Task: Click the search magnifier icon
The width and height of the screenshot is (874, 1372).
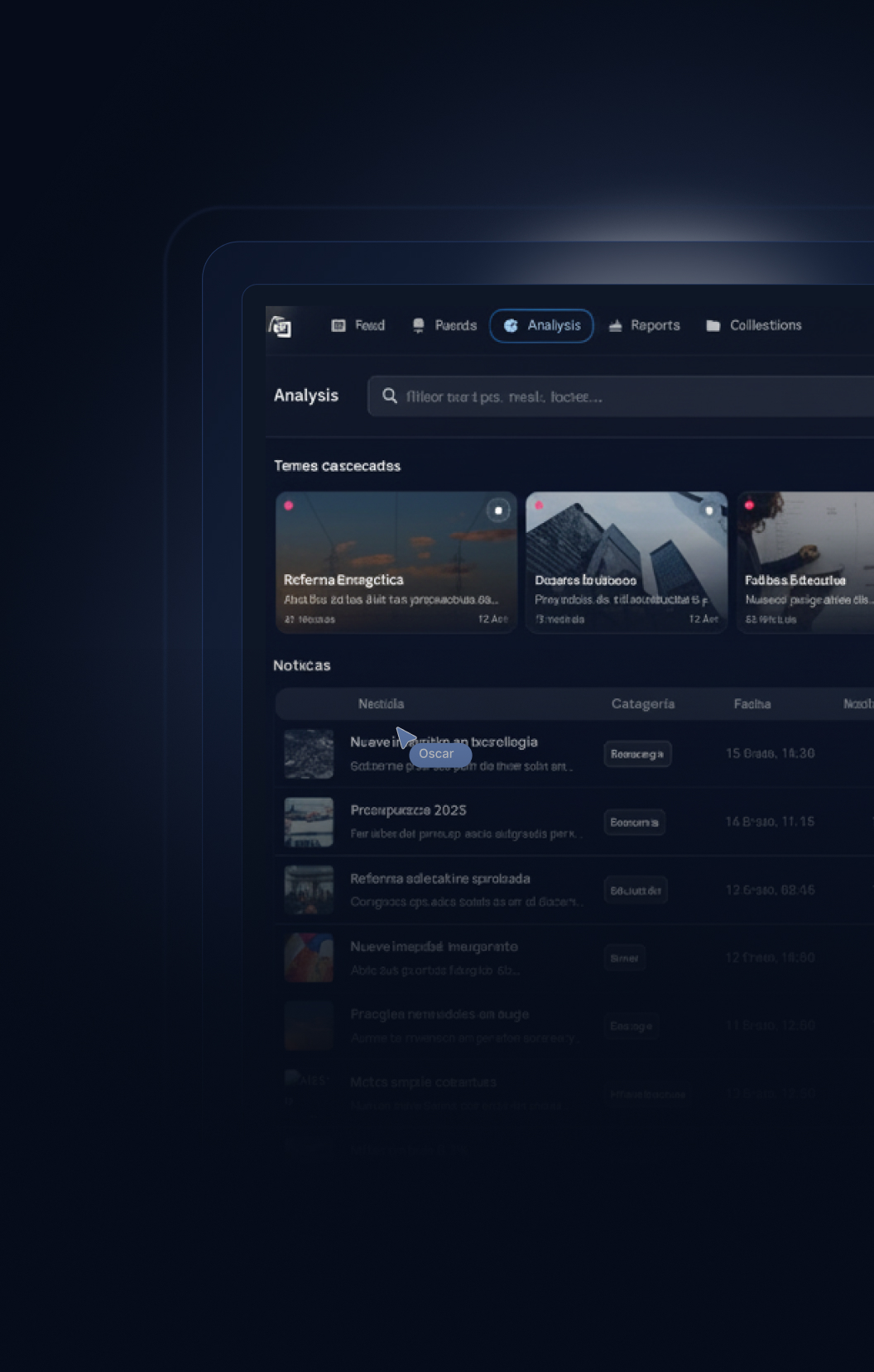Action: [x=389, y=396]
